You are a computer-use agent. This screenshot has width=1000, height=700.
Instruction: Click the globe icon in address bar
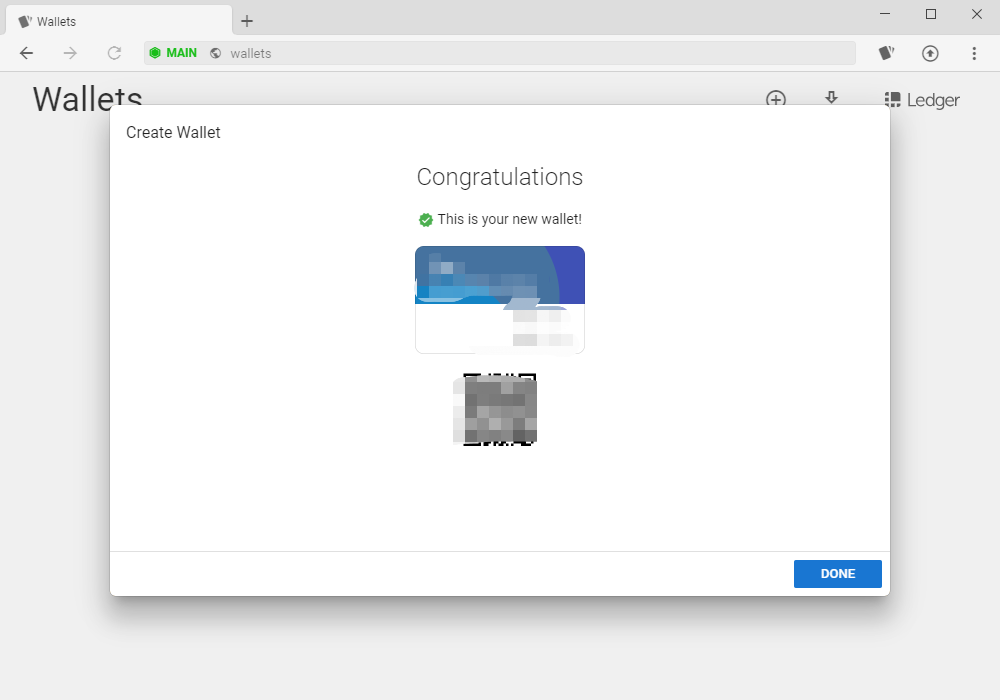216,53
